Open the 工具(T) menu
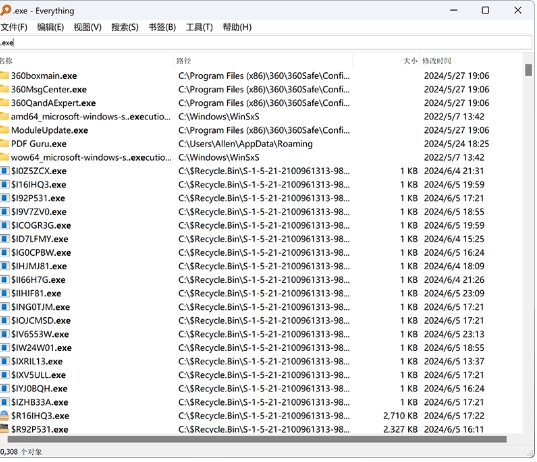 [x=199, y=27]
